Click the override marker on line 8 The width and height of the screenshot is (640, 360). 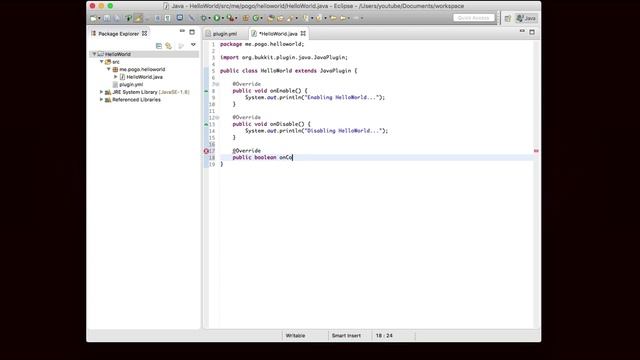point(206,91)
